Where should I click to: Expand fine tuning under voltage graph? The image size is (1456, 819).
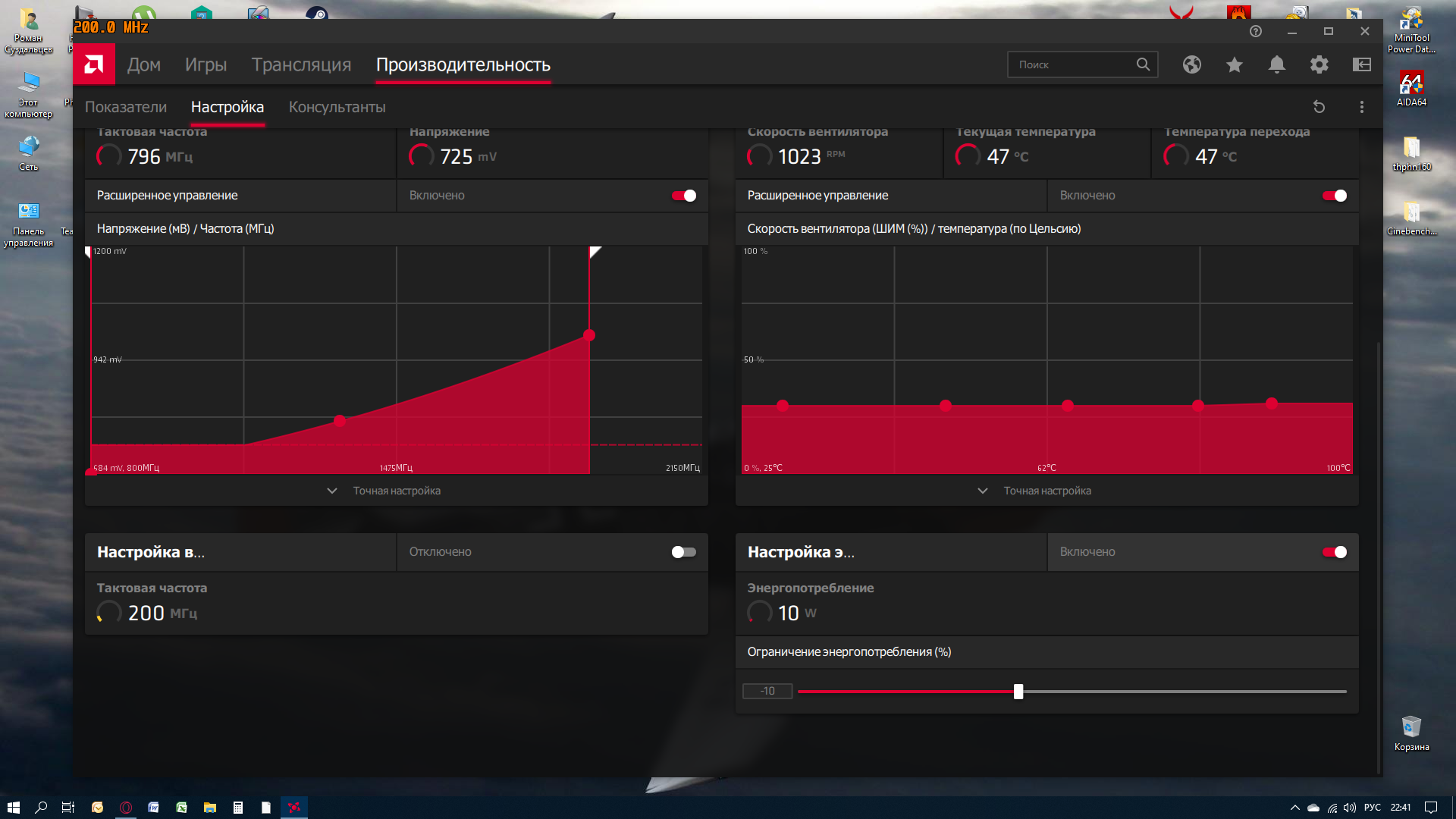(x=396, y=491)
